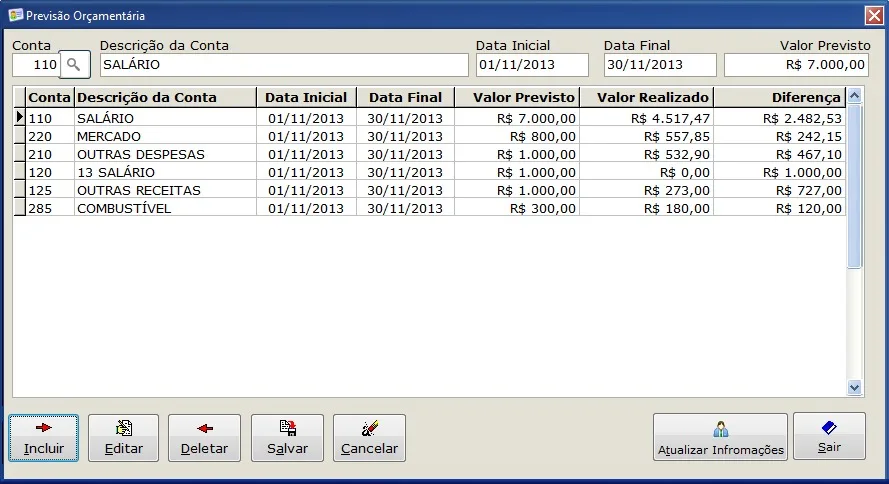Click the grid scrollbar down arrow
This screenshot has height=484, width=889.
point(854,388)
